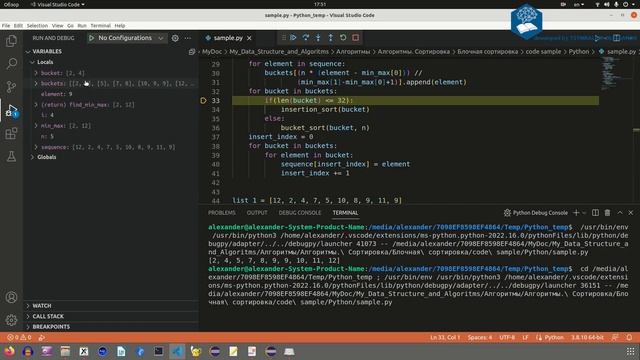
Task: Open the Explorer view in activity bar
Action: (11, 41)
